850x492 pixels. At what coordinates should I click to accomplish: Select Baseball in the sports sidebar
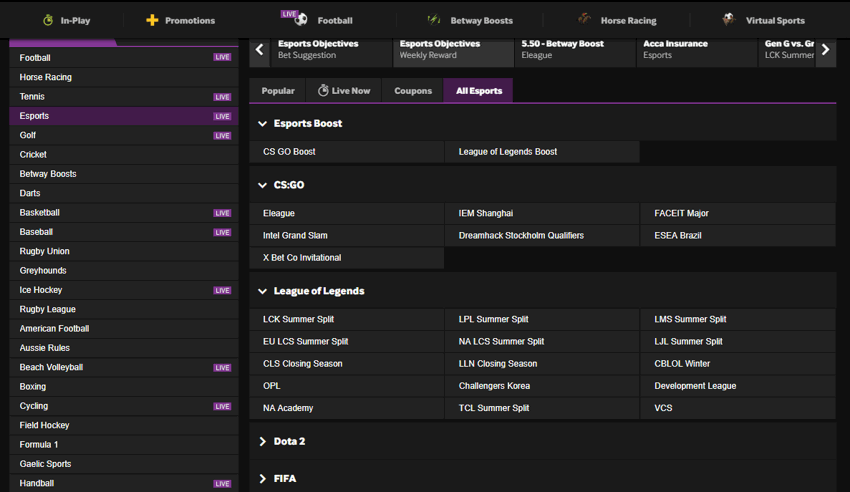124,232
